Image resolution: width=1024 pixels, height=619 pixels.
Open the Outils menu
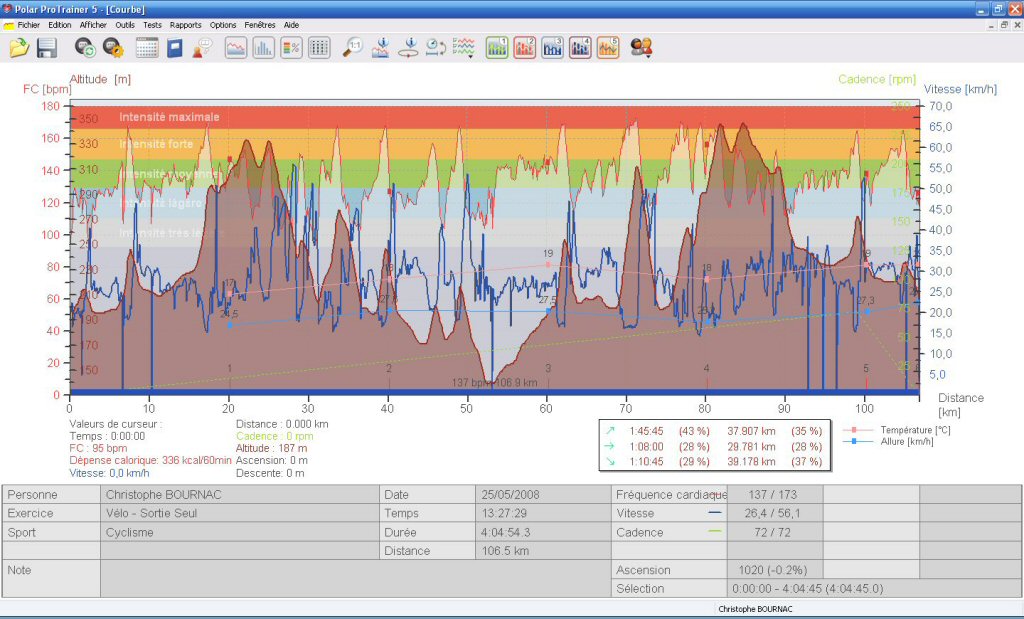pos(125,25)
